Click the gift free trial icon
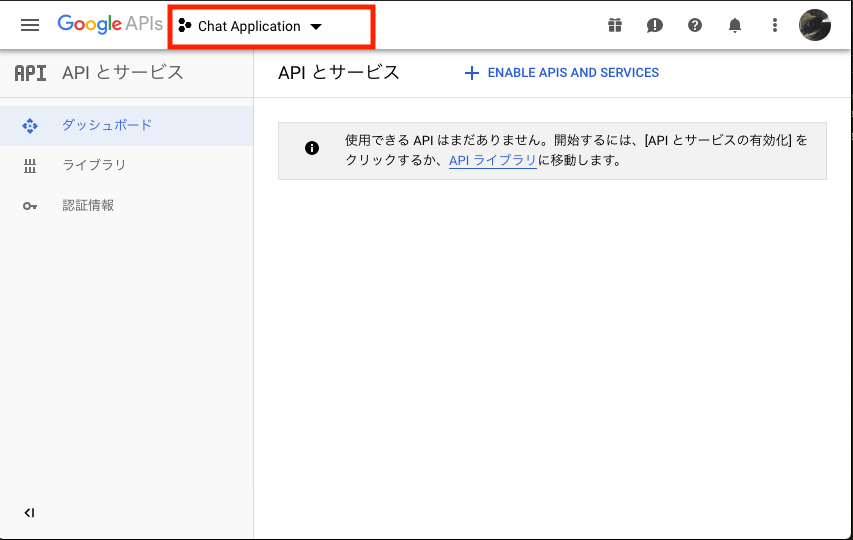This screenshot has height=540, width=853. point(615,25)
